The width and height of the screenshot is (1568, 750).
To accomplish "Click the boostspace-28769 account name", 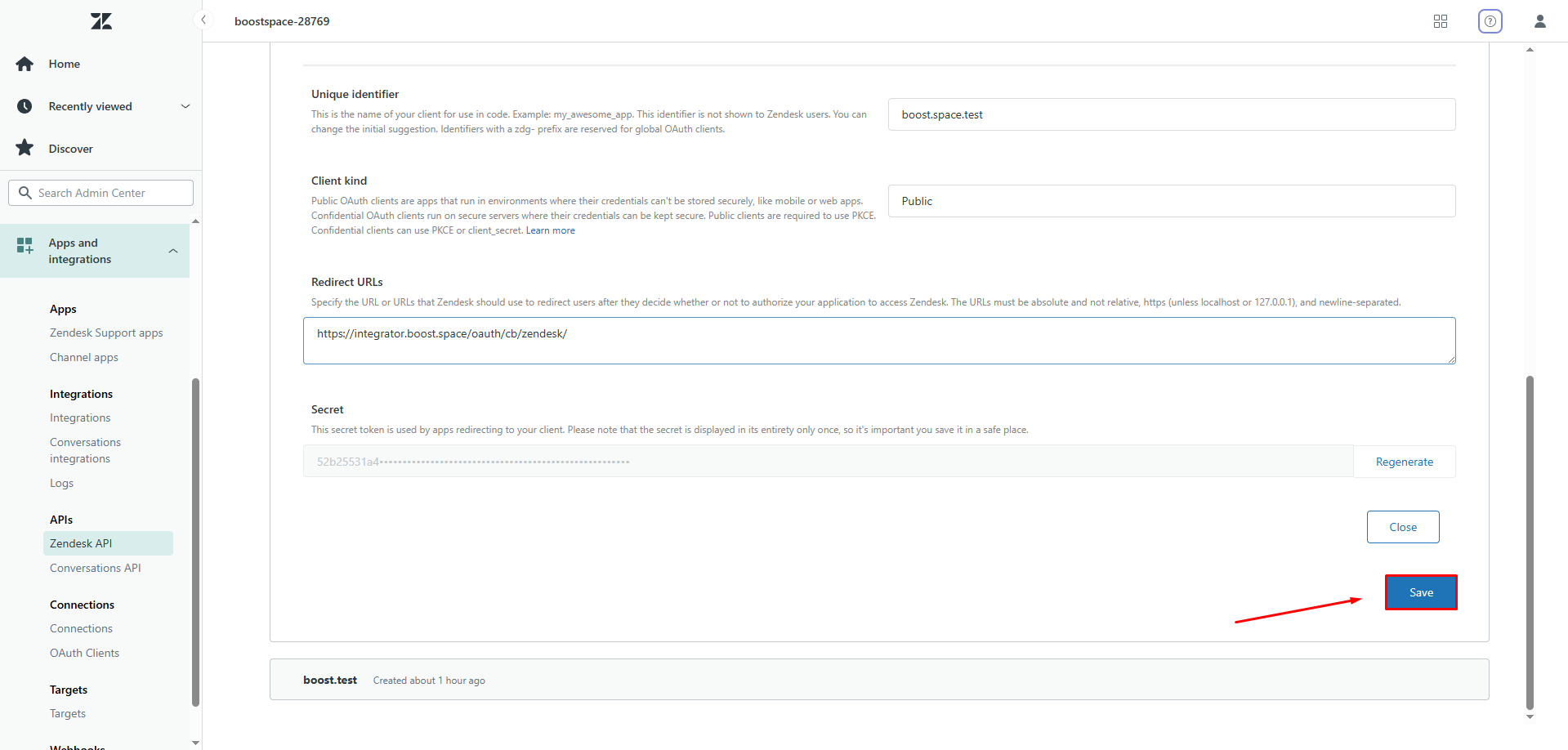I will (282, 21).
